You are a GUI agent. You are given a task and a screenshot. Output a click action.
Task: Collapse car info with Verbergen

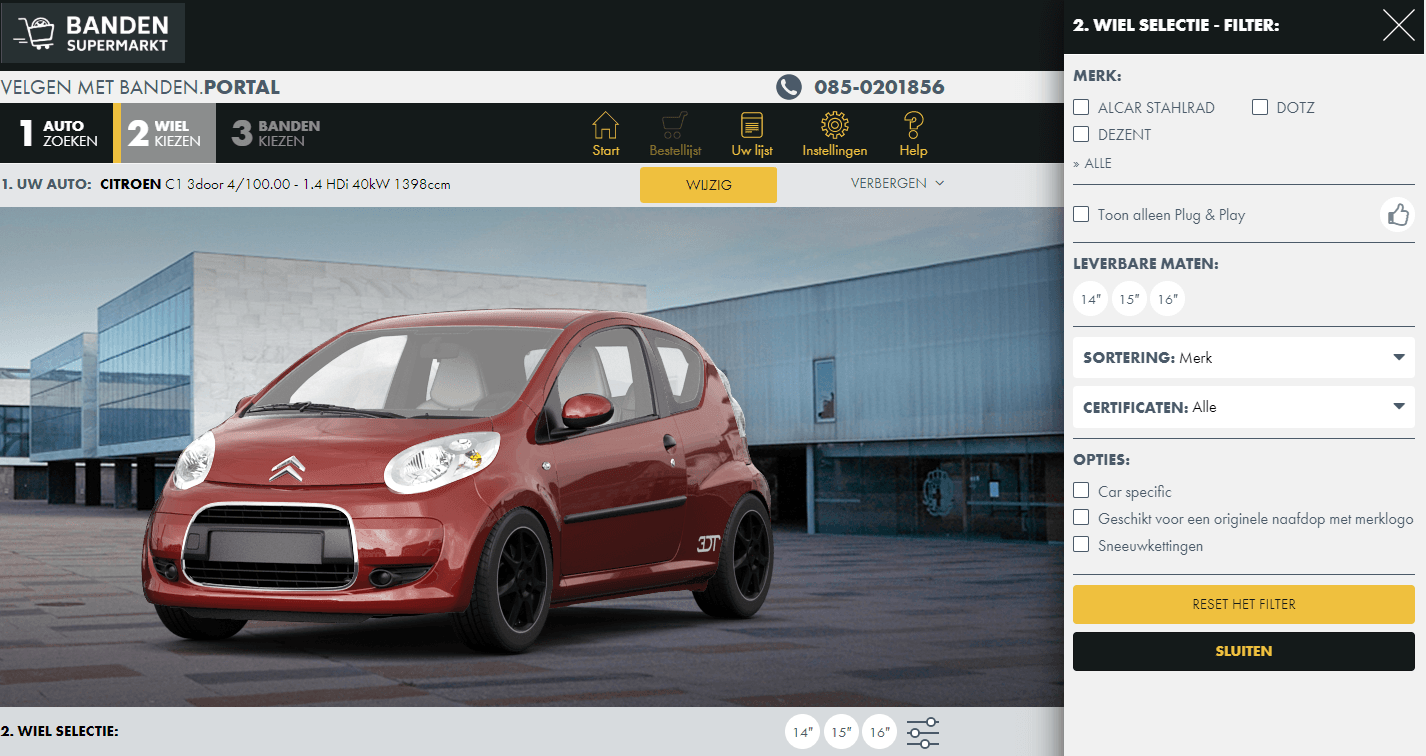pos(897,183)
